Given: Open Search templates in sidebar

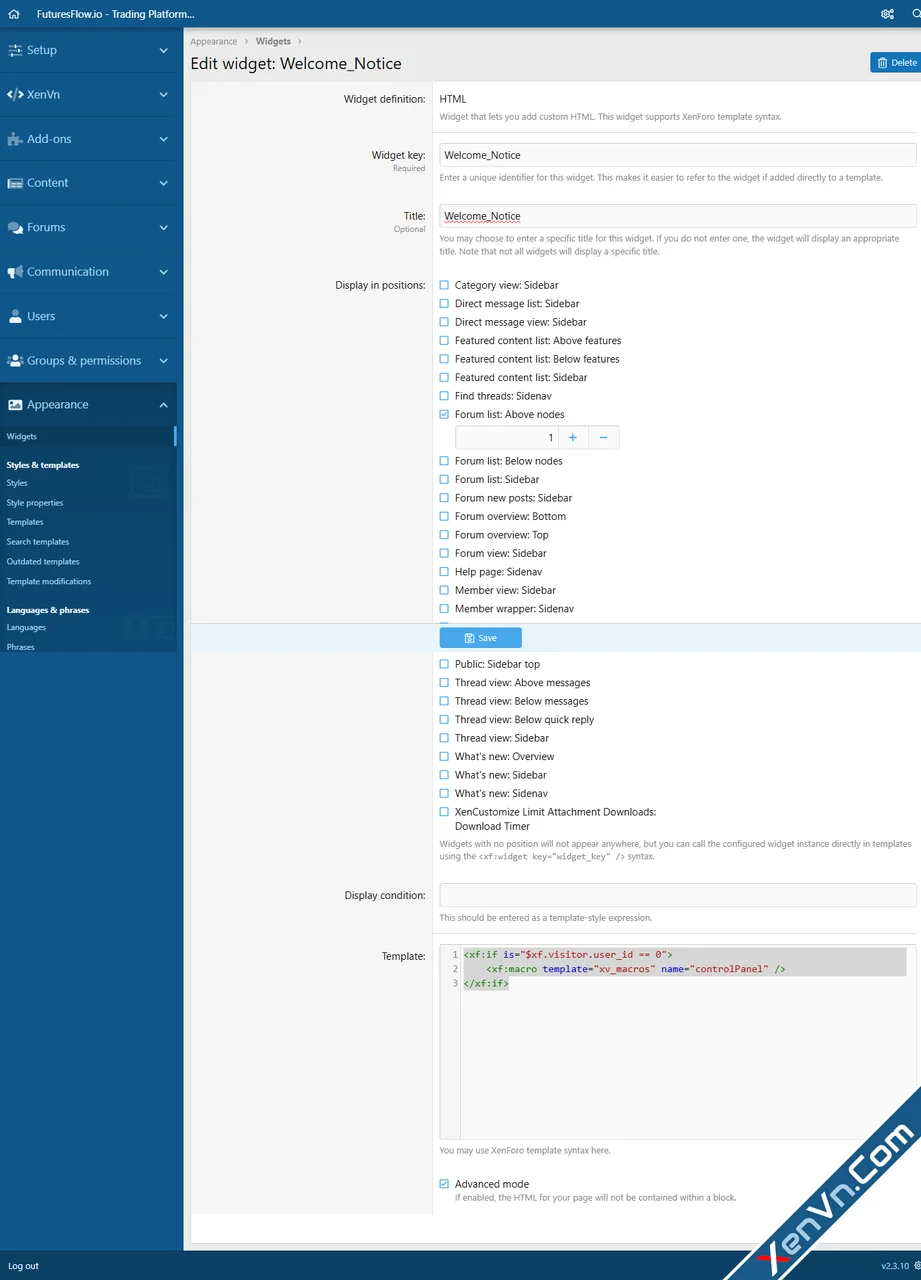Looking at the screenshot, I should (x=38, y=542).
